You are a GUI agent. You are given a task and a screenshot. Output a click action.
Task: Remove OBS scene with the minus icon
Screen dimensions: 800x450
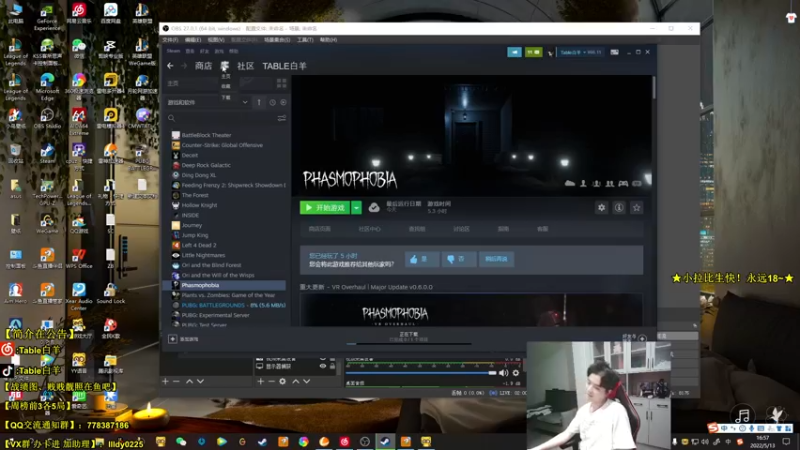(176, 381)
